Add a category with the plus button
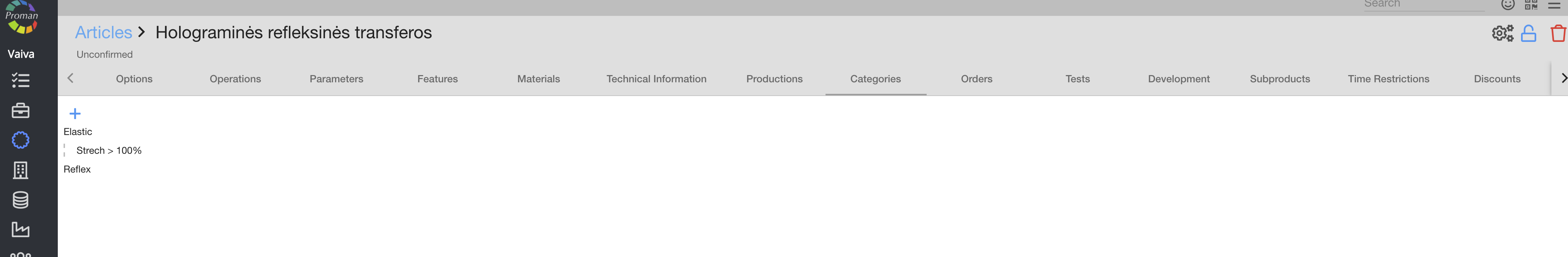The width and height of the screenshot is (1568, 257). 75,114
